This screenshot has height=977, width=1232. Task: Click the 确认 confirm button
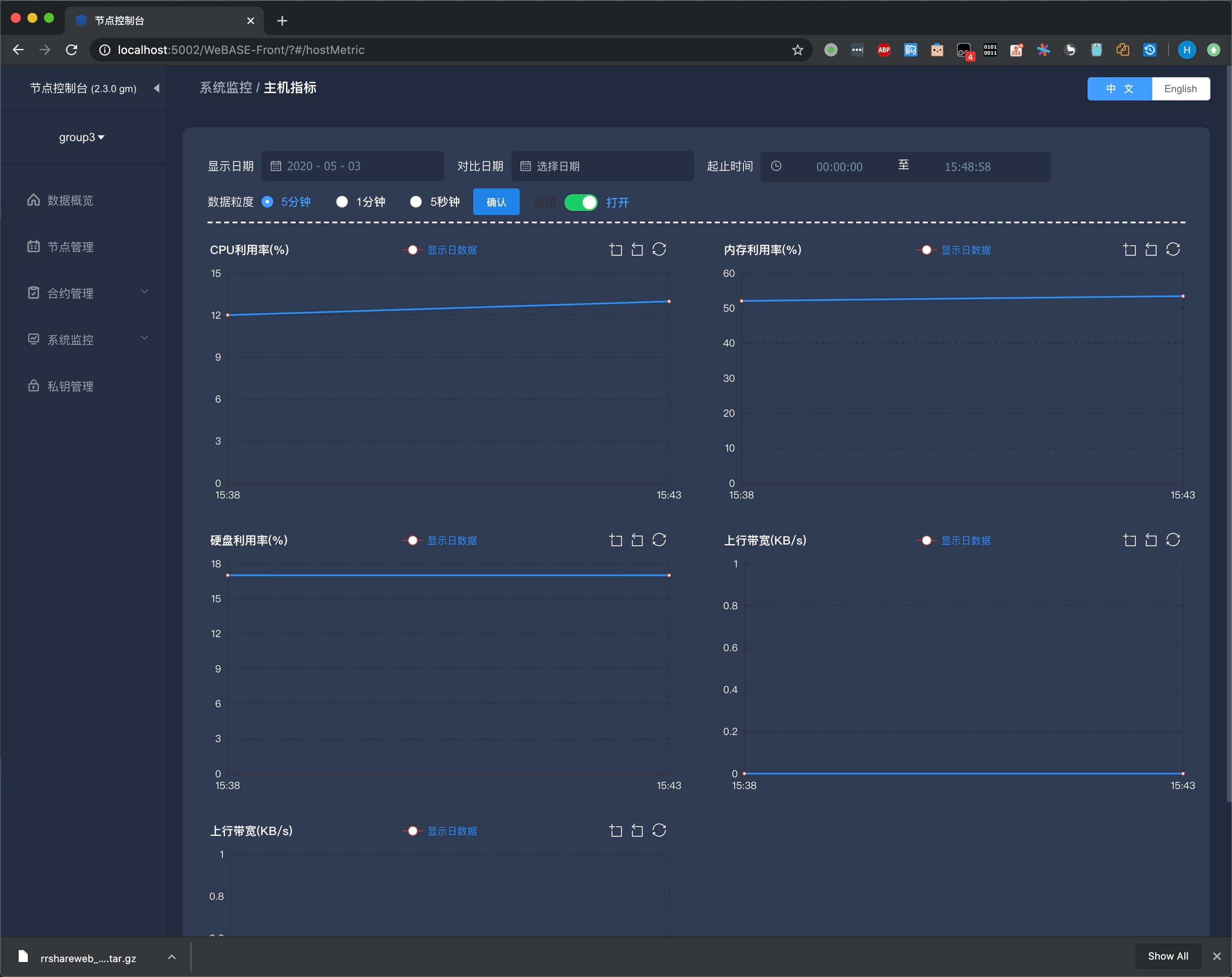tap(496, 202)
